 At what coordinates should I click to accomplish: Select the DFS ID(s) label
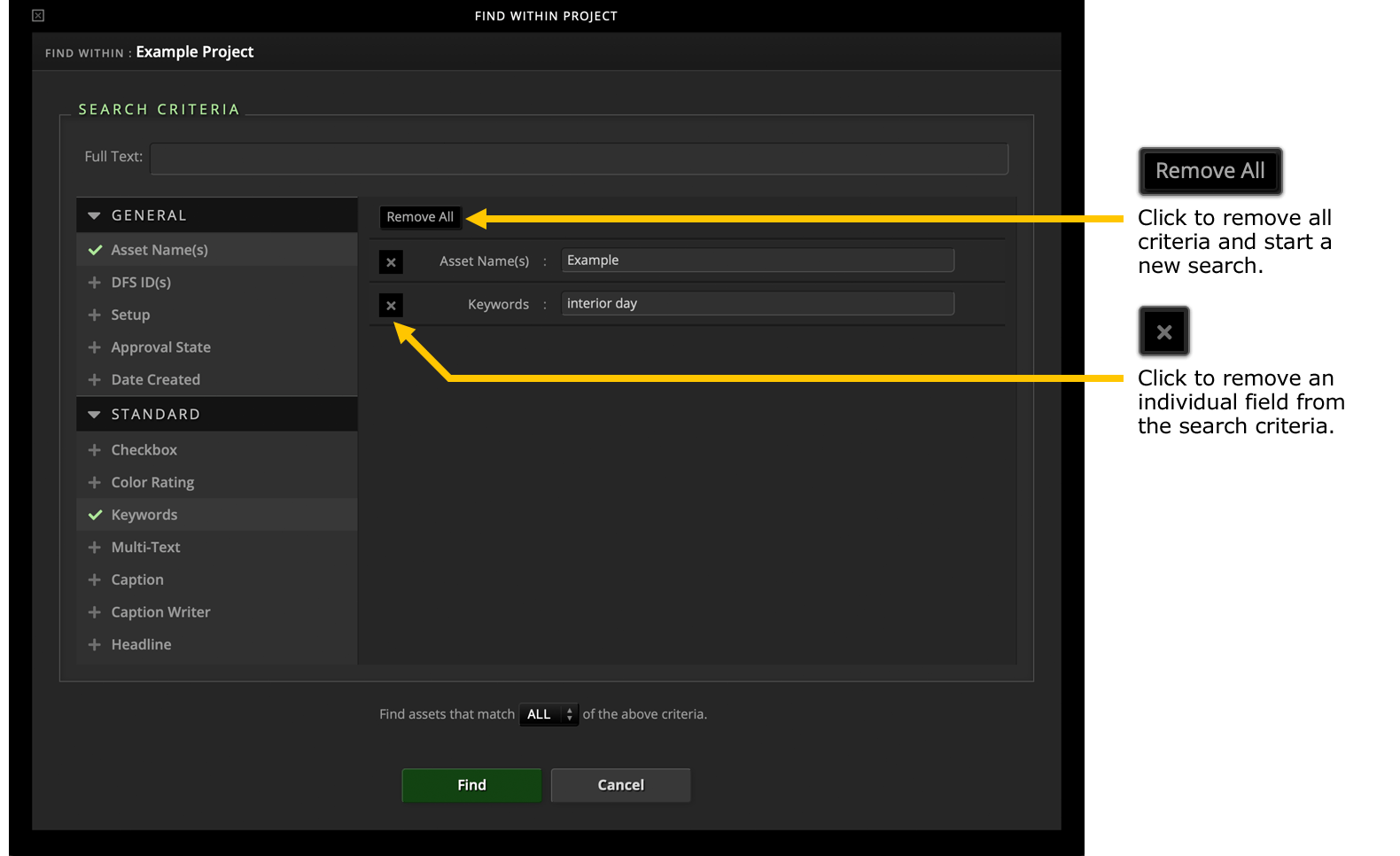tap(141, 282)
